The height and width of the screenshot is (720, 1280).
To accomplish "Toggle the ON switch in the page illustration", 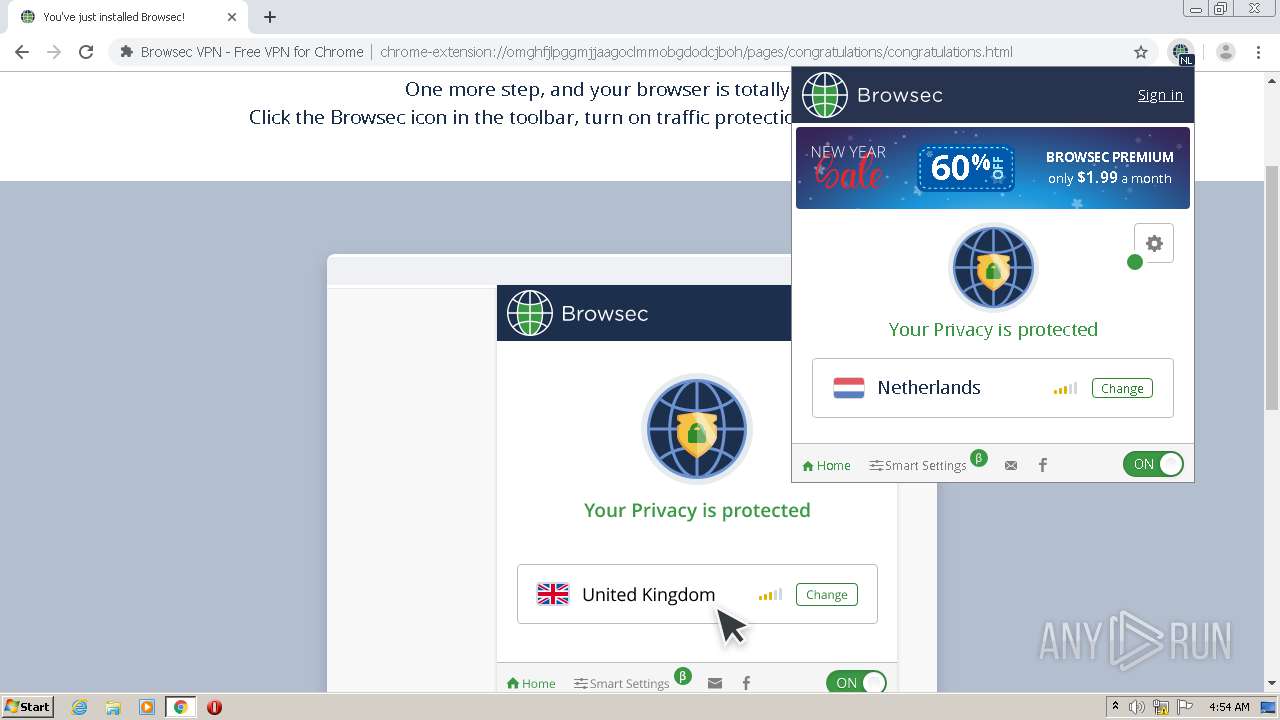I will 856,683.
